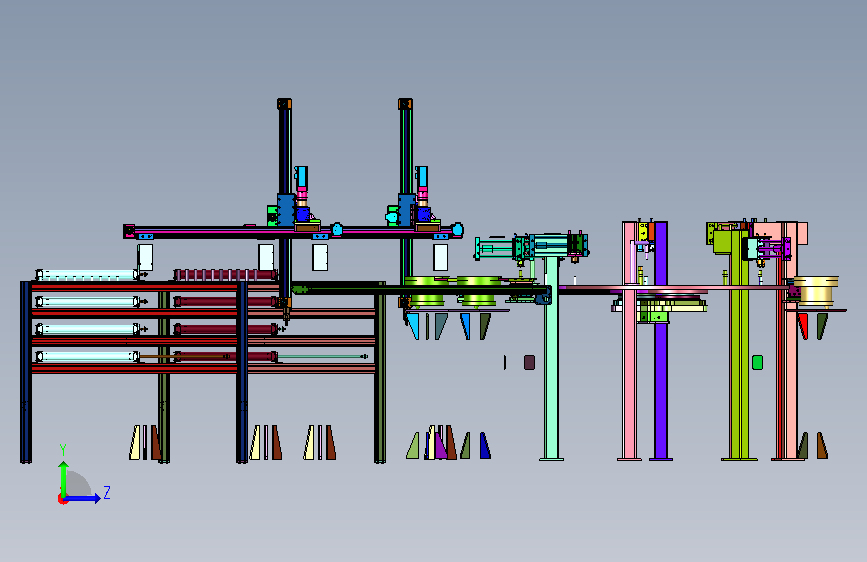Select the rightmost white plate under the gantry beam
The height and width of the screenshot is (562, 867).
coord(441,257)
